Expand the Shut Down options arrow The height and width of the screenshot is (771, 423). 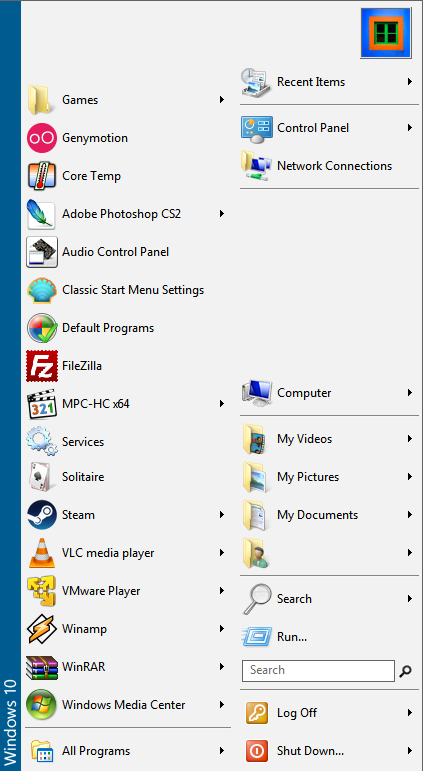coord(410,751)
